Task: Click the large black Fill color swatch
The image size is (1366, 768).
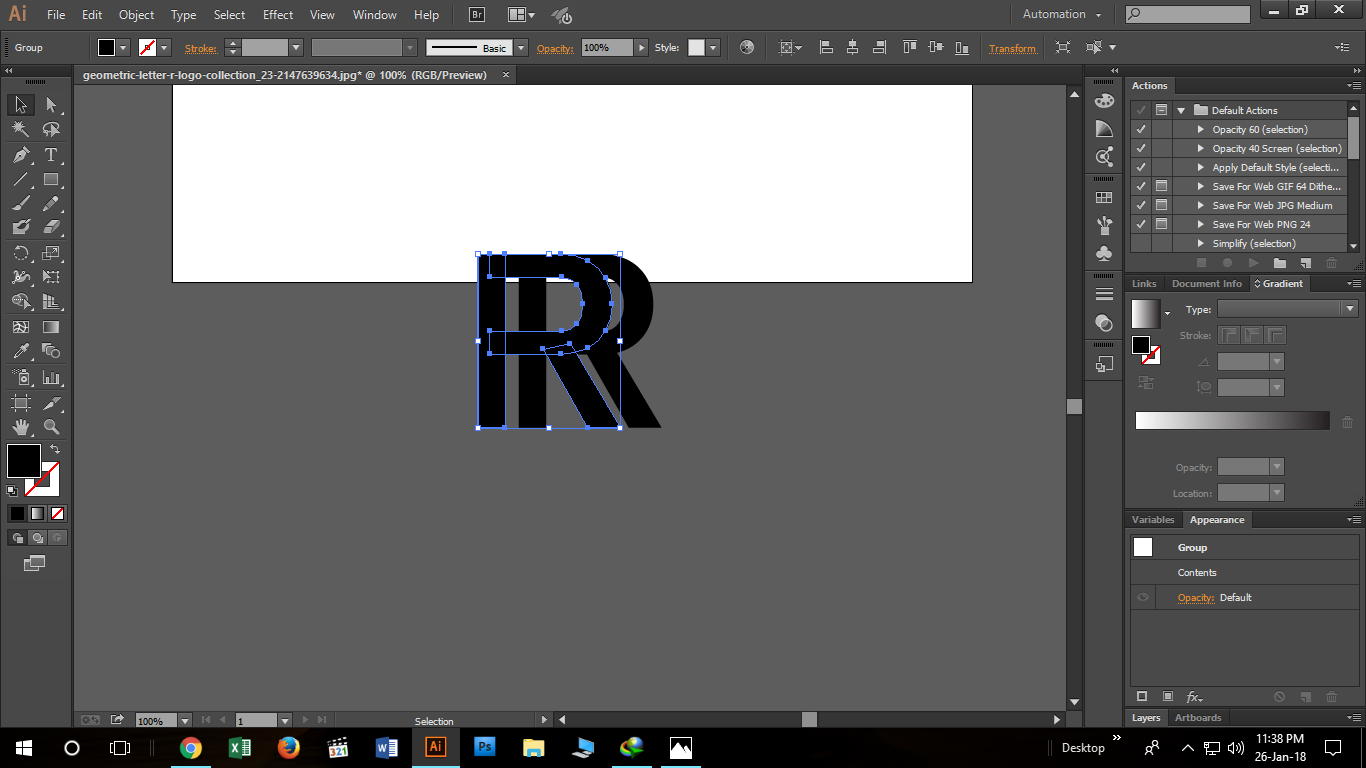Action: pos(24,461)
